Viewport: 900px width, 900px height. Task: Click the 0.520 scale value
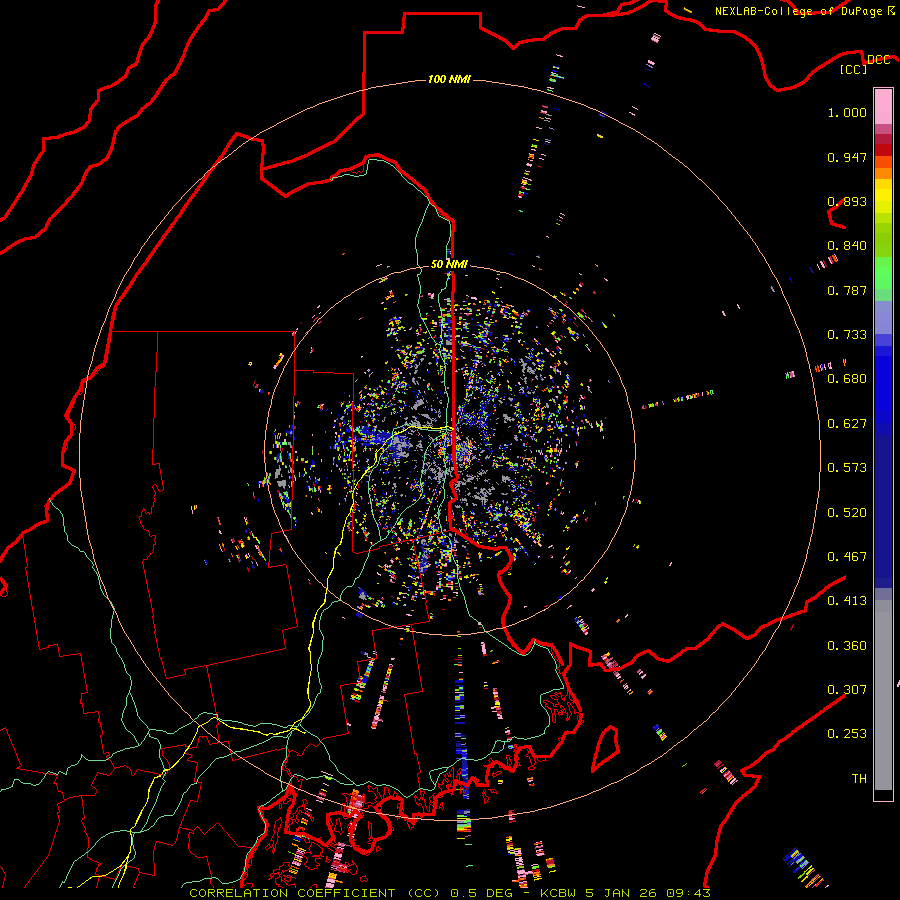[x=847, y=513]
